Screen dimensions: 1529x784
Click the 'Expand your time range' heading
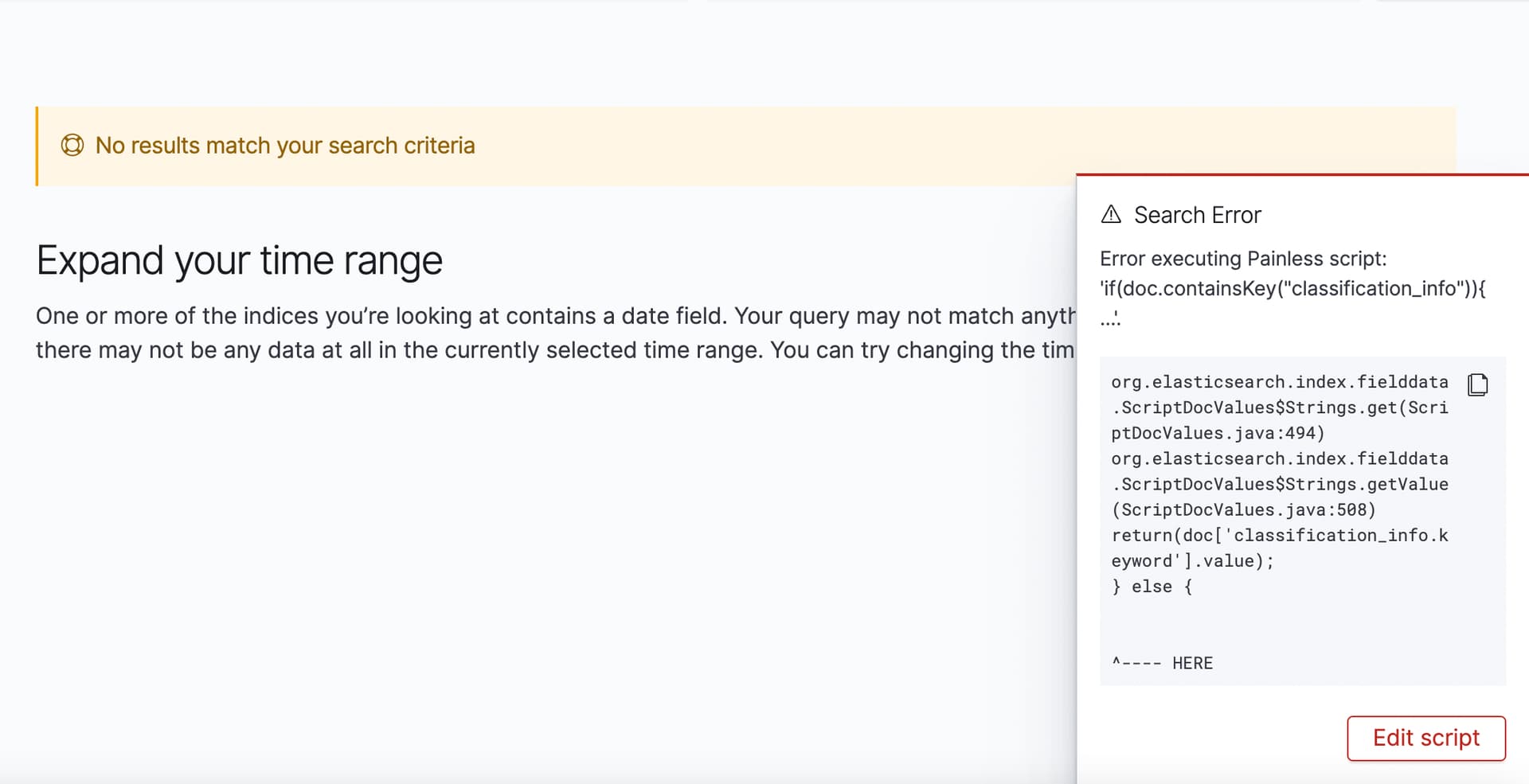pos(239,260)
